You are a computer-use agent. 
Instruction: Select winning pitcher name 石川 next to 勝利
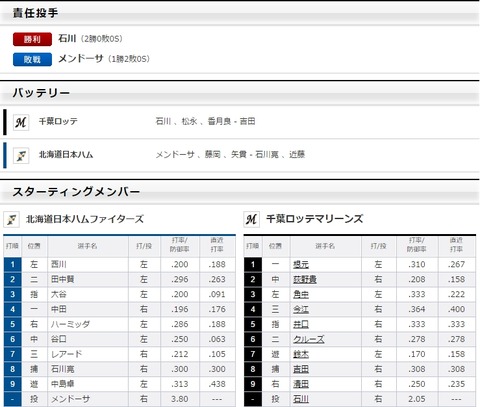67,38
